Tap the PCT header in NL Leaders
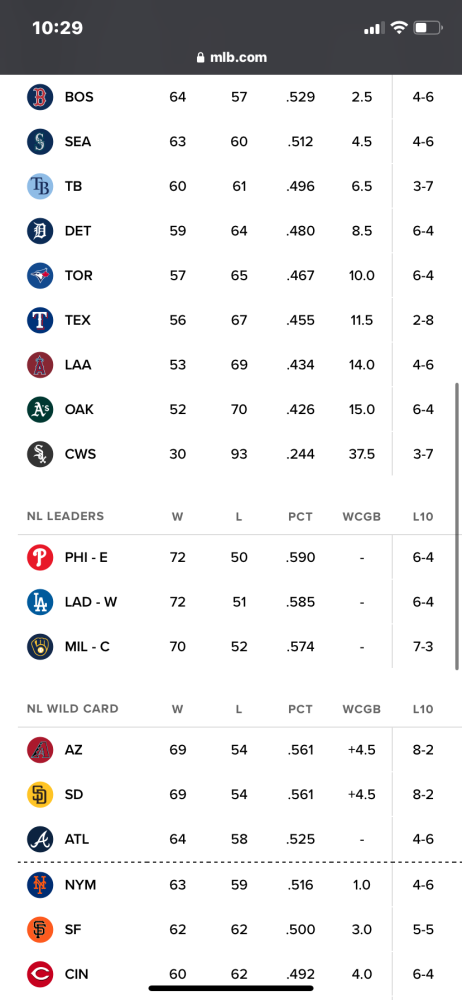Viewport: 462px width, 1000px height. [301, 517]
